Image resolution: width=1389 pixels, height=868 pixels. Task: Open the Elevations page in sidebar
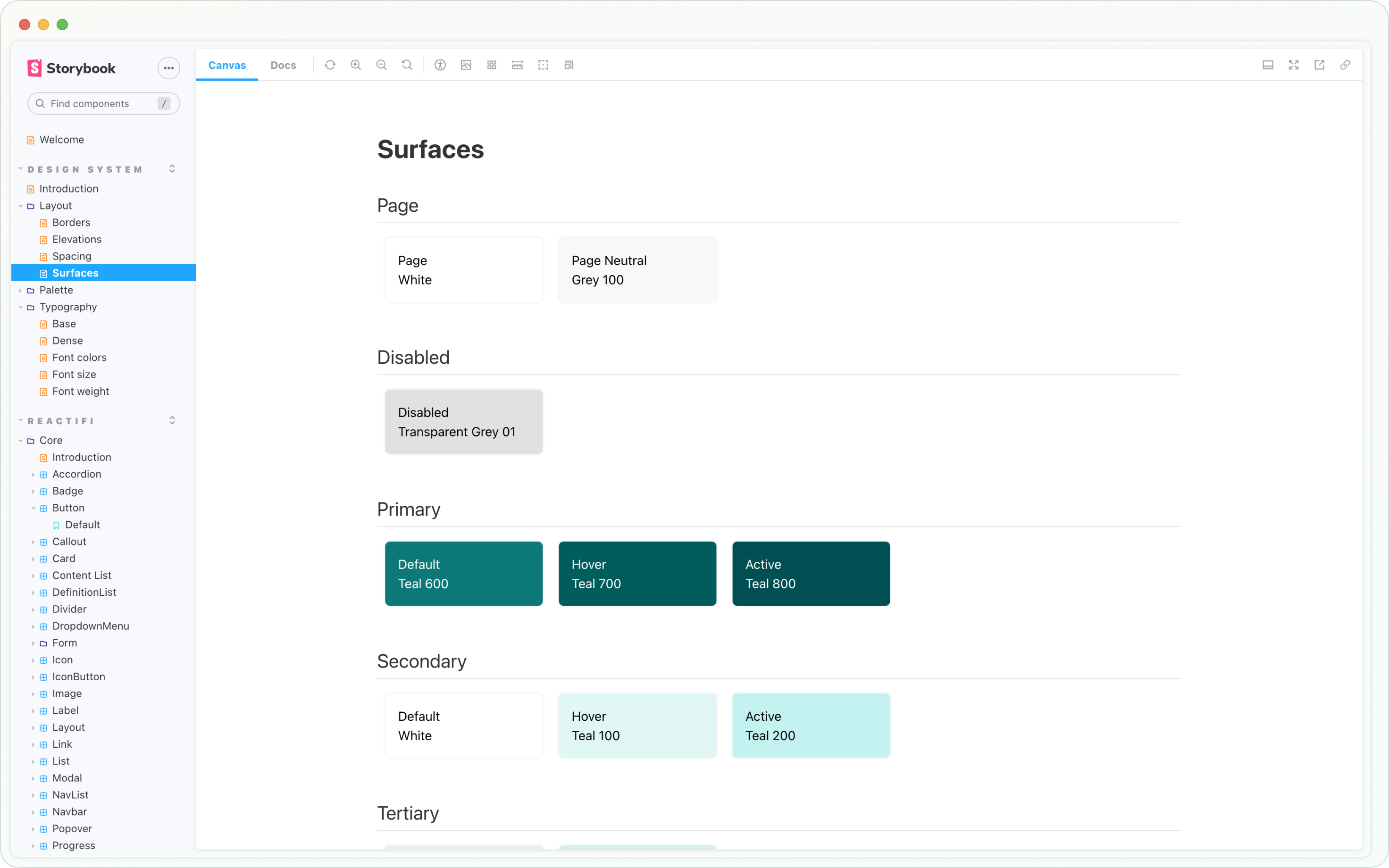click(76, 239)
